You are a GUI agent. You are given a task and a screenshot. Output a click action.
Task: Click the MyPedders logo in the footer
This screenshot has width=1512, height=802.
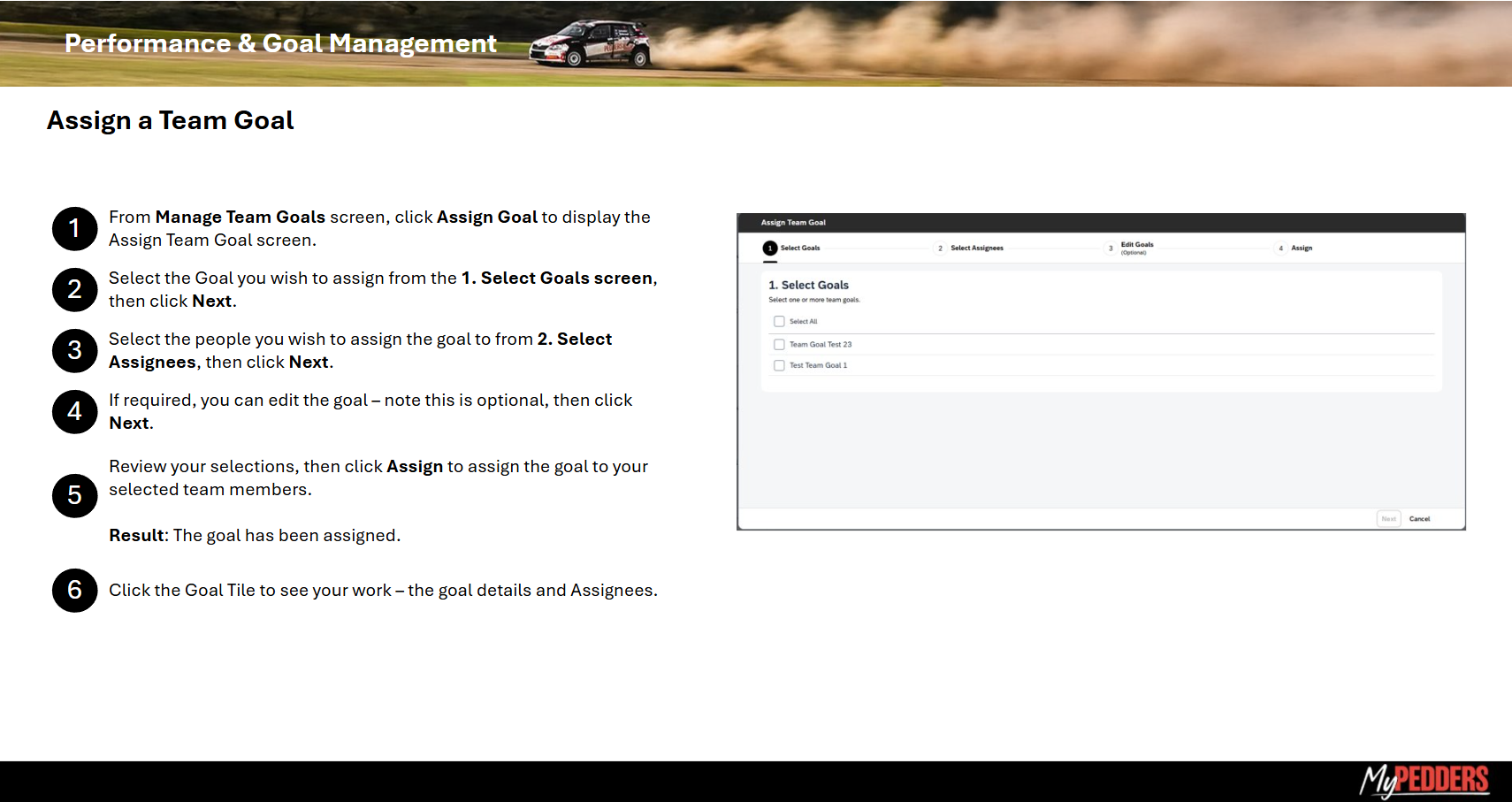(1424, 780)
